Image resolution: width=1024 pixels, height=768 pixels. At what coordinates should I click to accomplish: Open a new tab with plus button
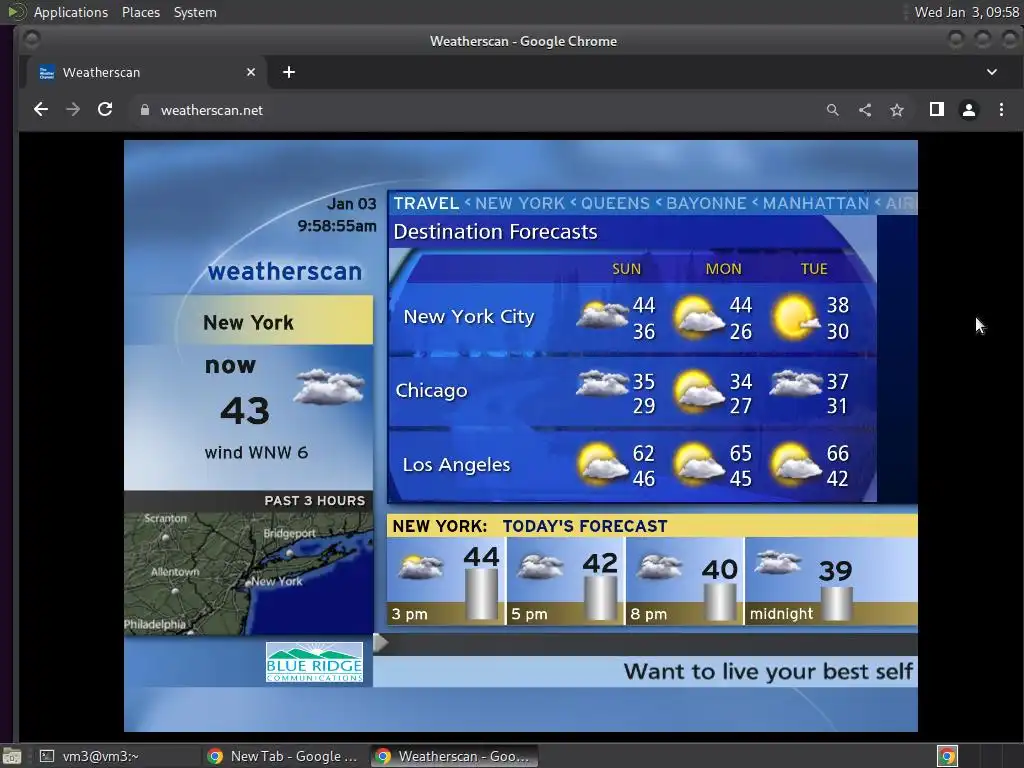289,72
